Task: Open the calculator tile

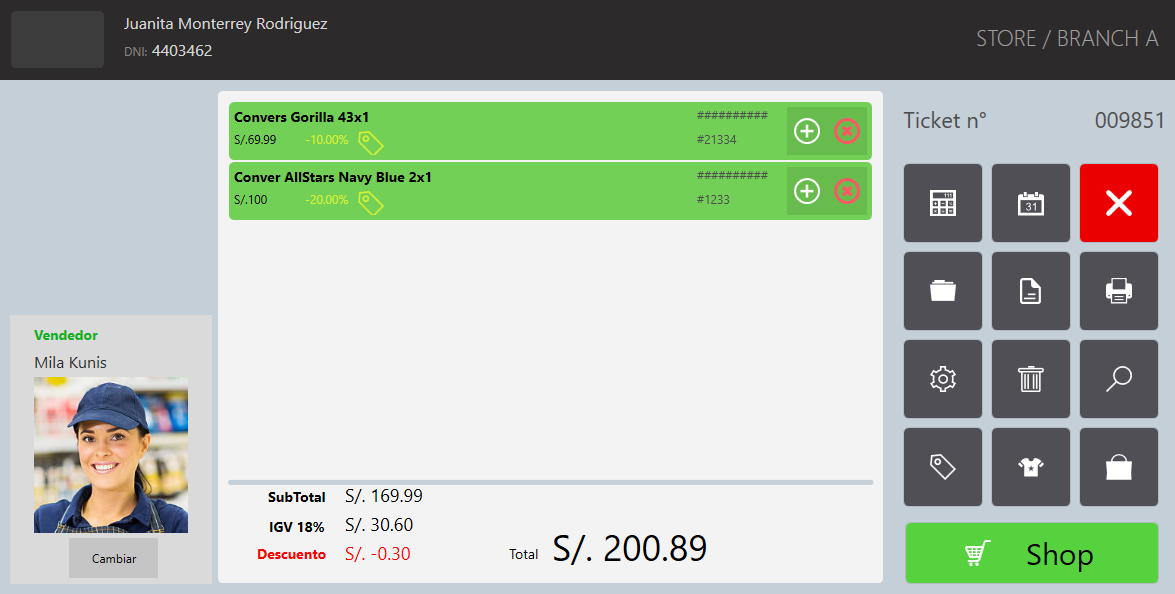Action: point(943,203)
